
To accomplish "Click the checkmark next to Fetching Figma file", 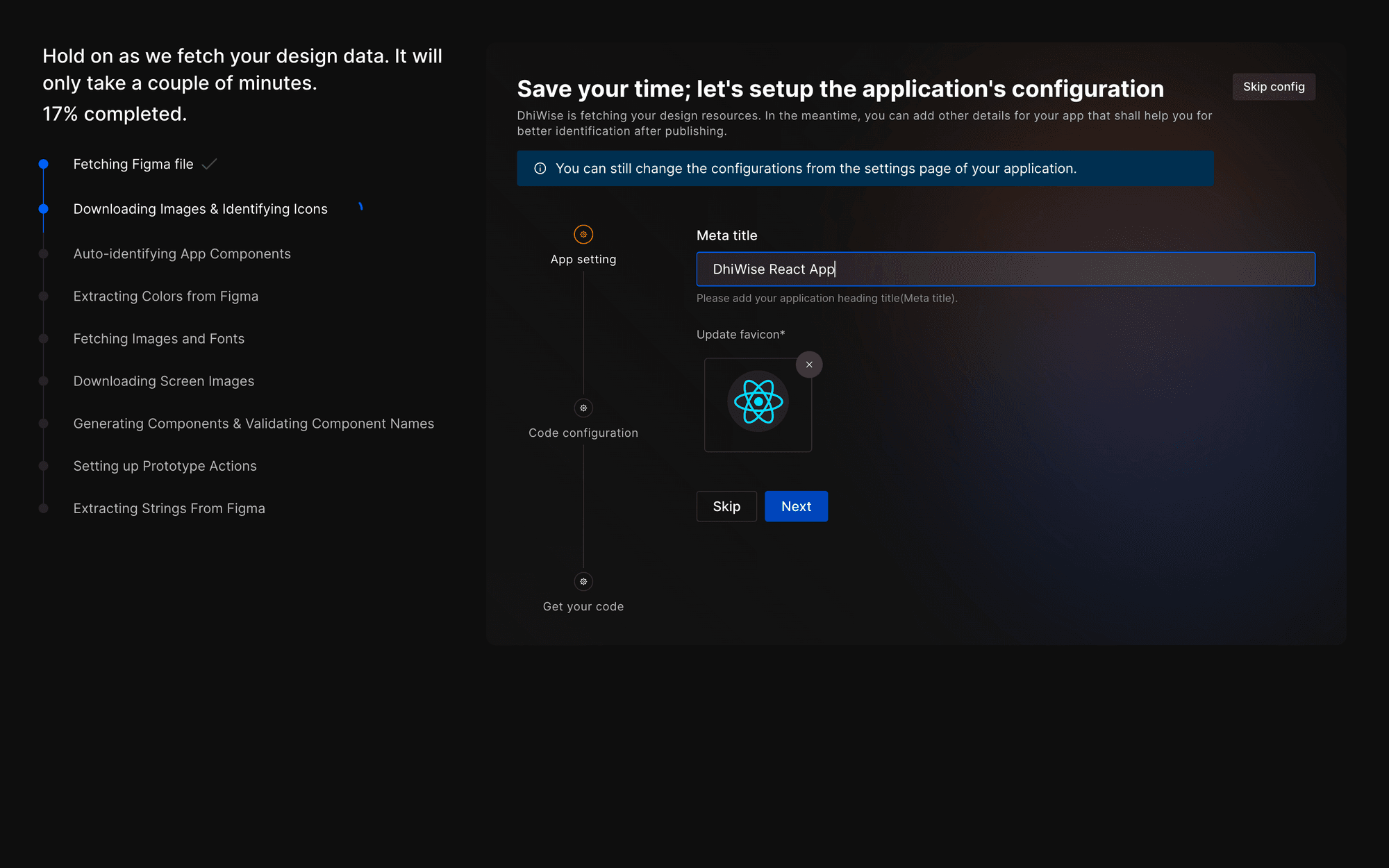I will tap(209, 164).
